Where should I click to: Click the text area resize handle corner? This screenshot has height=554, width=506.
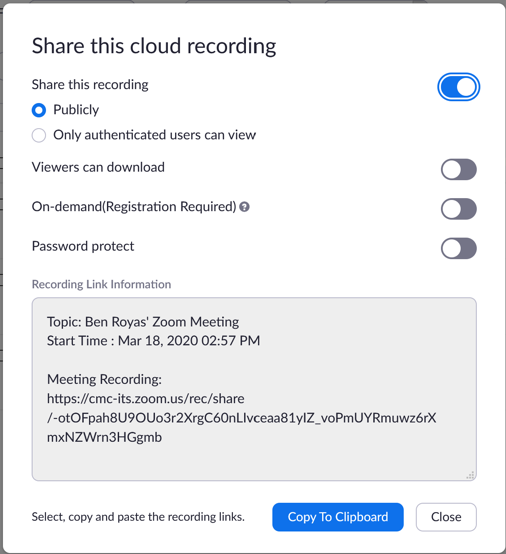tap(470, 475)
